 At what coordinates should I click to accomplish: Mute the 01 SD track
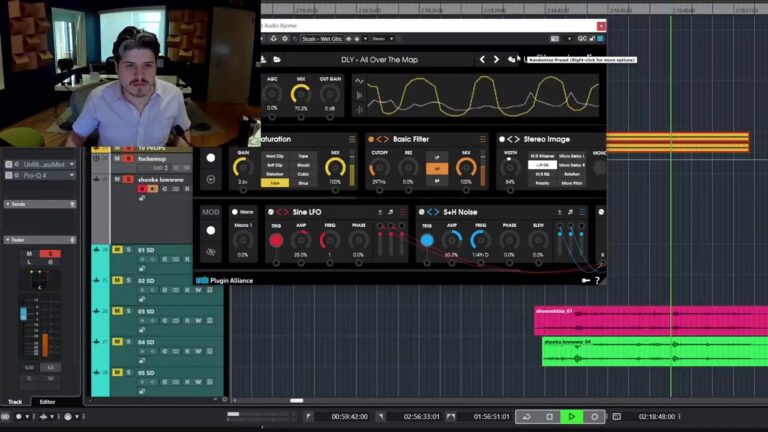[116, 249]
